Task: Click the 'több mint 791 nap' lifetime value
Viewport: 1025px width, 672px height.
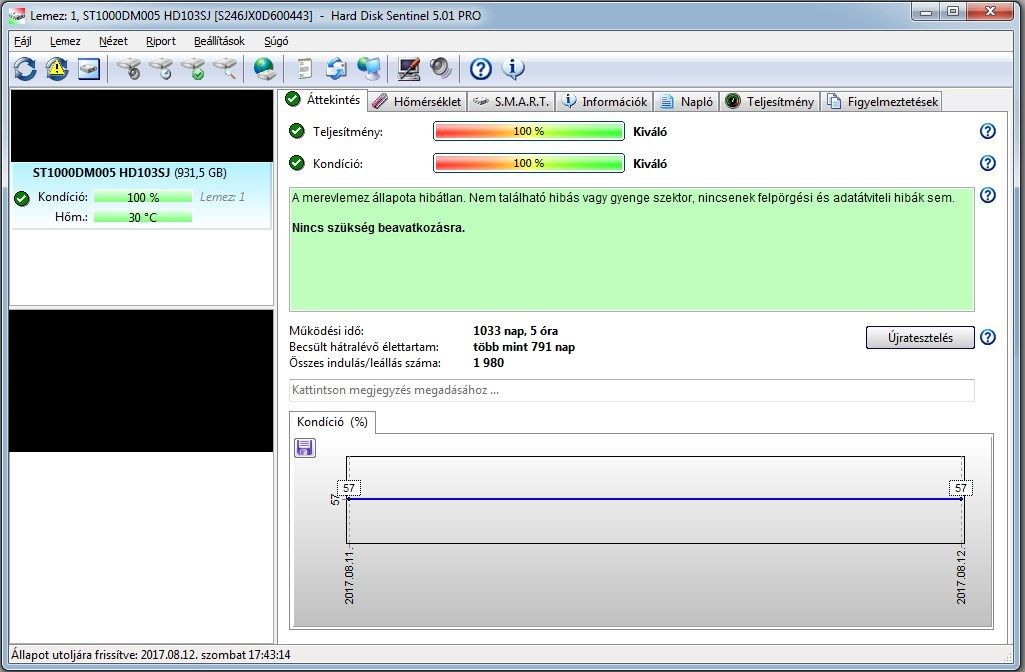Action: point(524,347)
